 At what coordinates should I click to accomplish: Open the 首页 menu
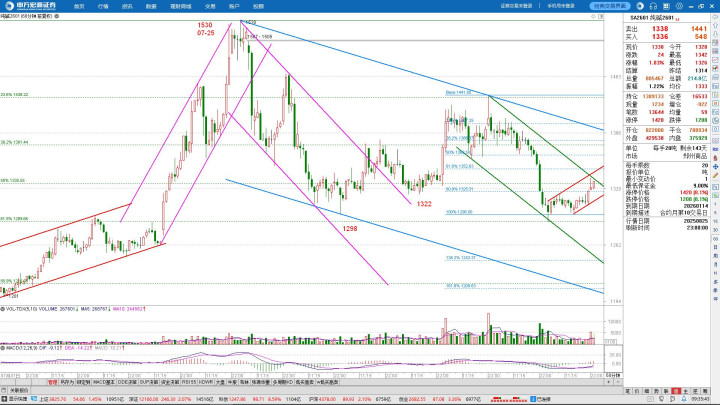79,6
